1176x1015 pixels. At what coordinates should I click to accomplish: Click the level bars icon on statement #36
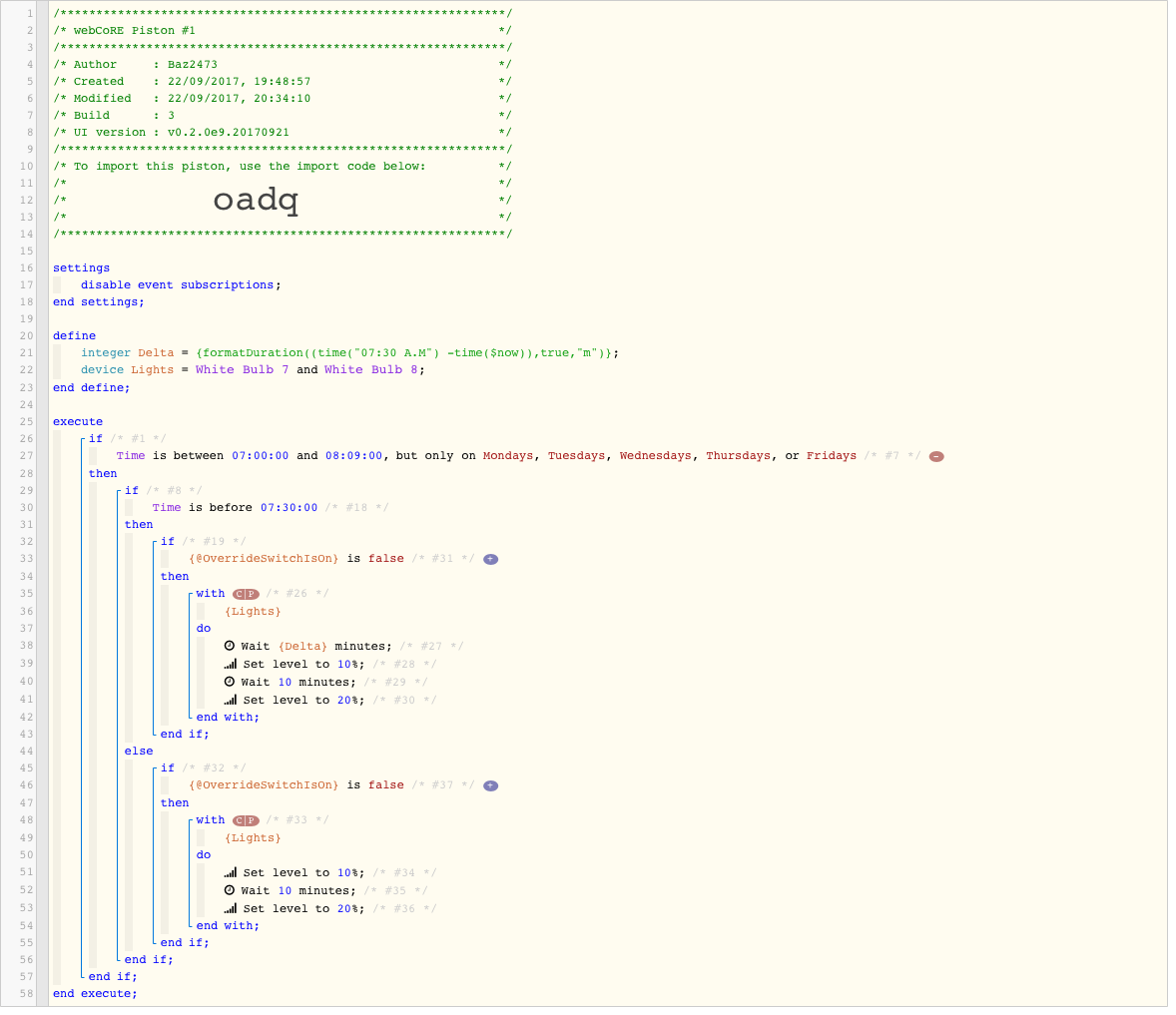click(x=231, y=908)
